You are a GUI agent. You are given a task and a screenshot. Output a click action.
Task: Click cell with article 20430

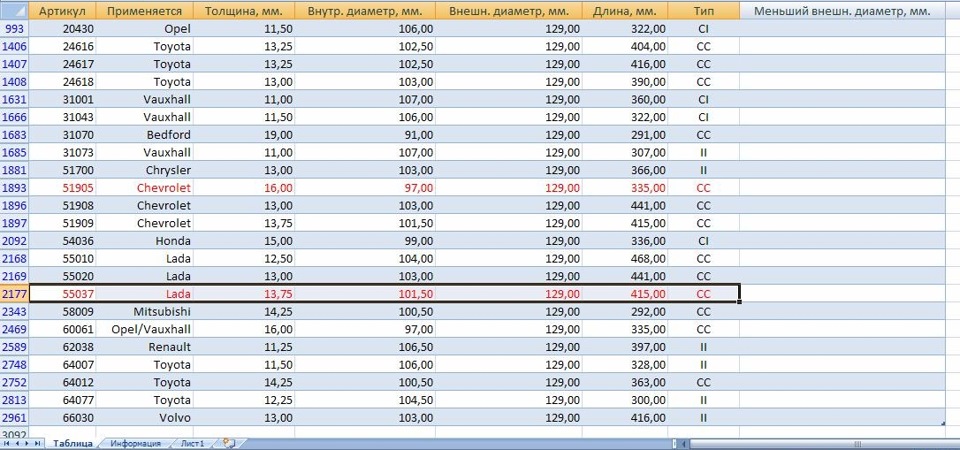[x=62, y=29]
